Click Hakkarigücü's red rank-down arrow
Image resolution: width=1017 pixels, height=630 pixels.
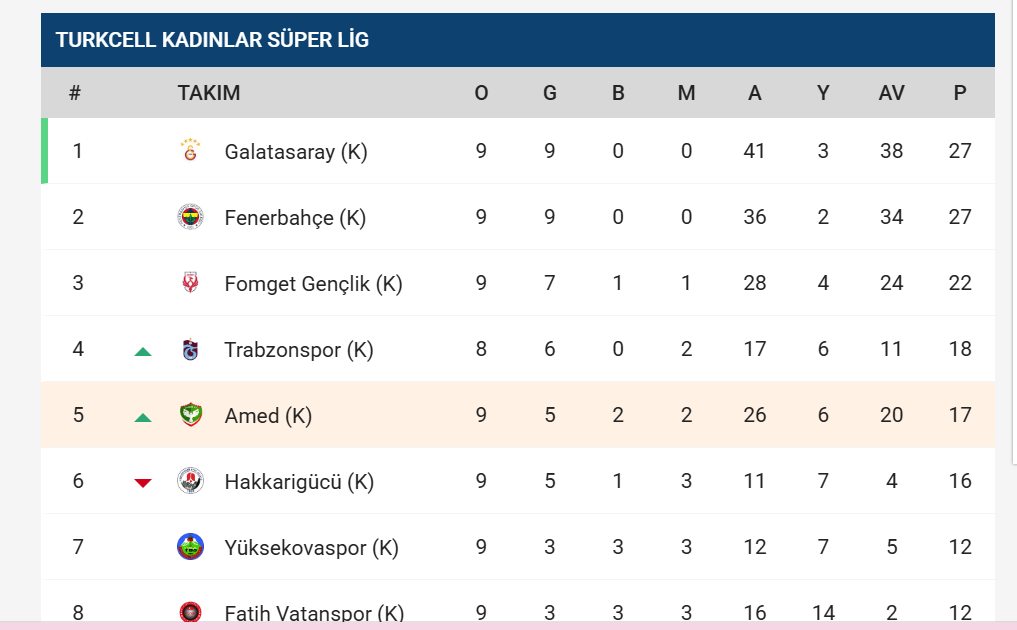(x=143, y=483)
